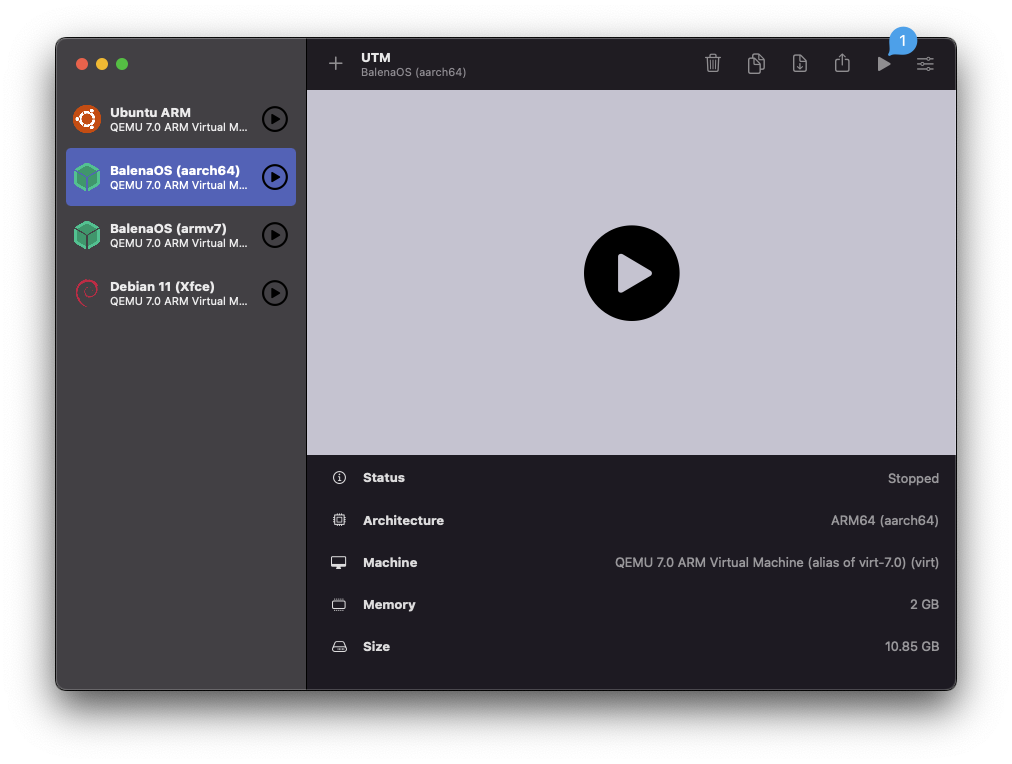Viewport: 1012px width, 764px height.
Task: Clone the selected VM using the copy icon
Action: pyautogui.click(x=756, y=63)
